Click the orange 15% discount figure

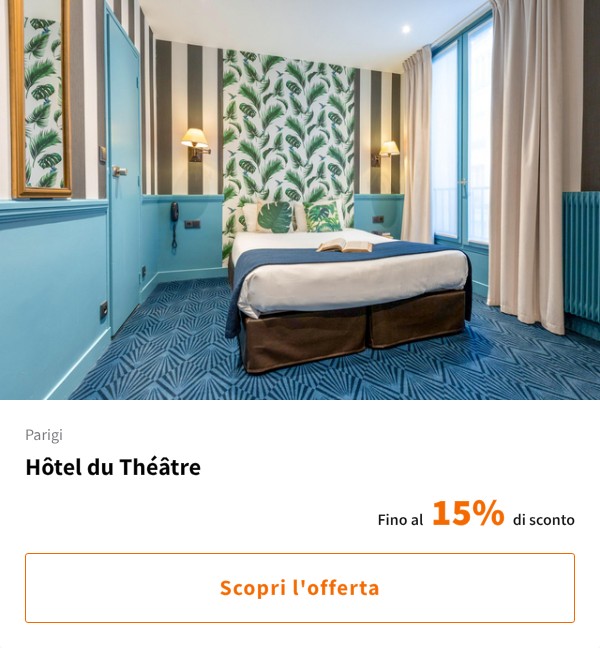tap(468, 513)
